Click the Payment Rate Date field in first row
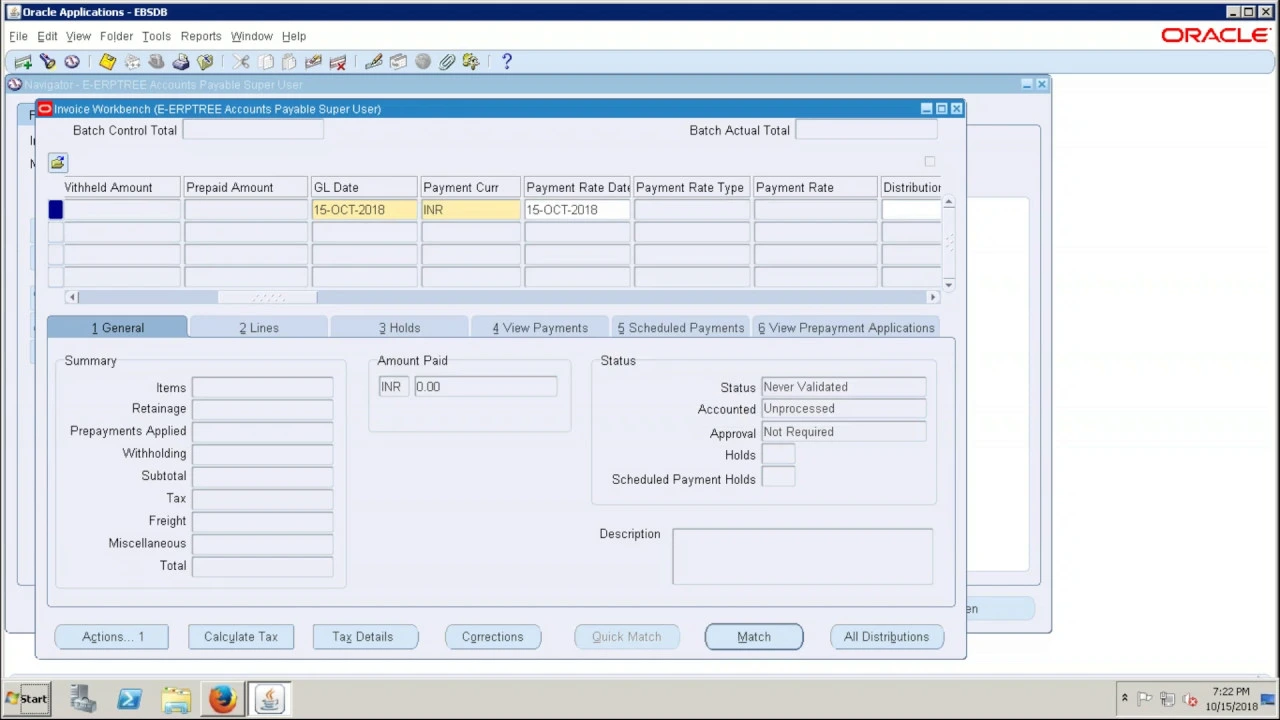 tap(577, 210)
